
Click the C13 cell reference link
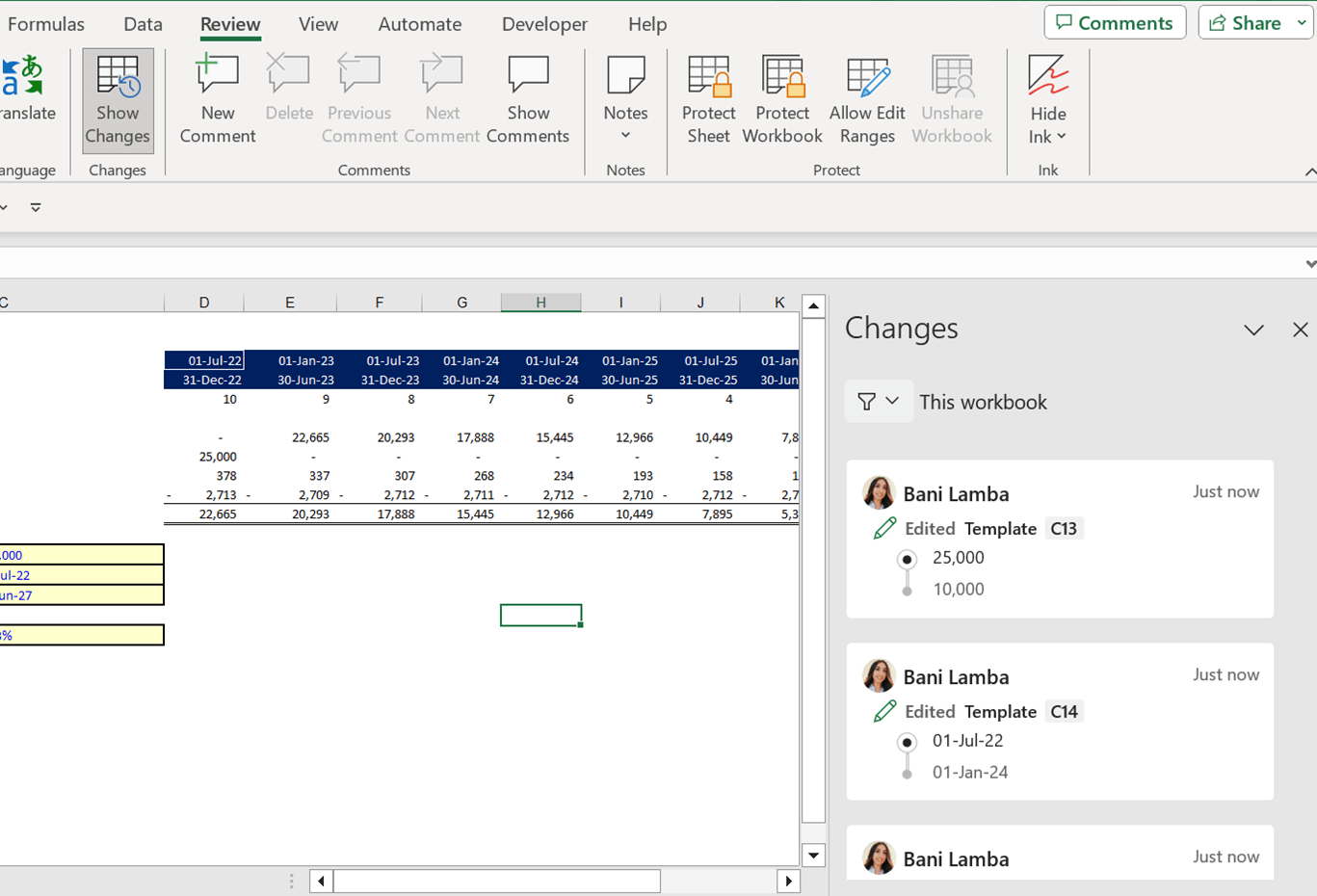(x=1064, y=529)
